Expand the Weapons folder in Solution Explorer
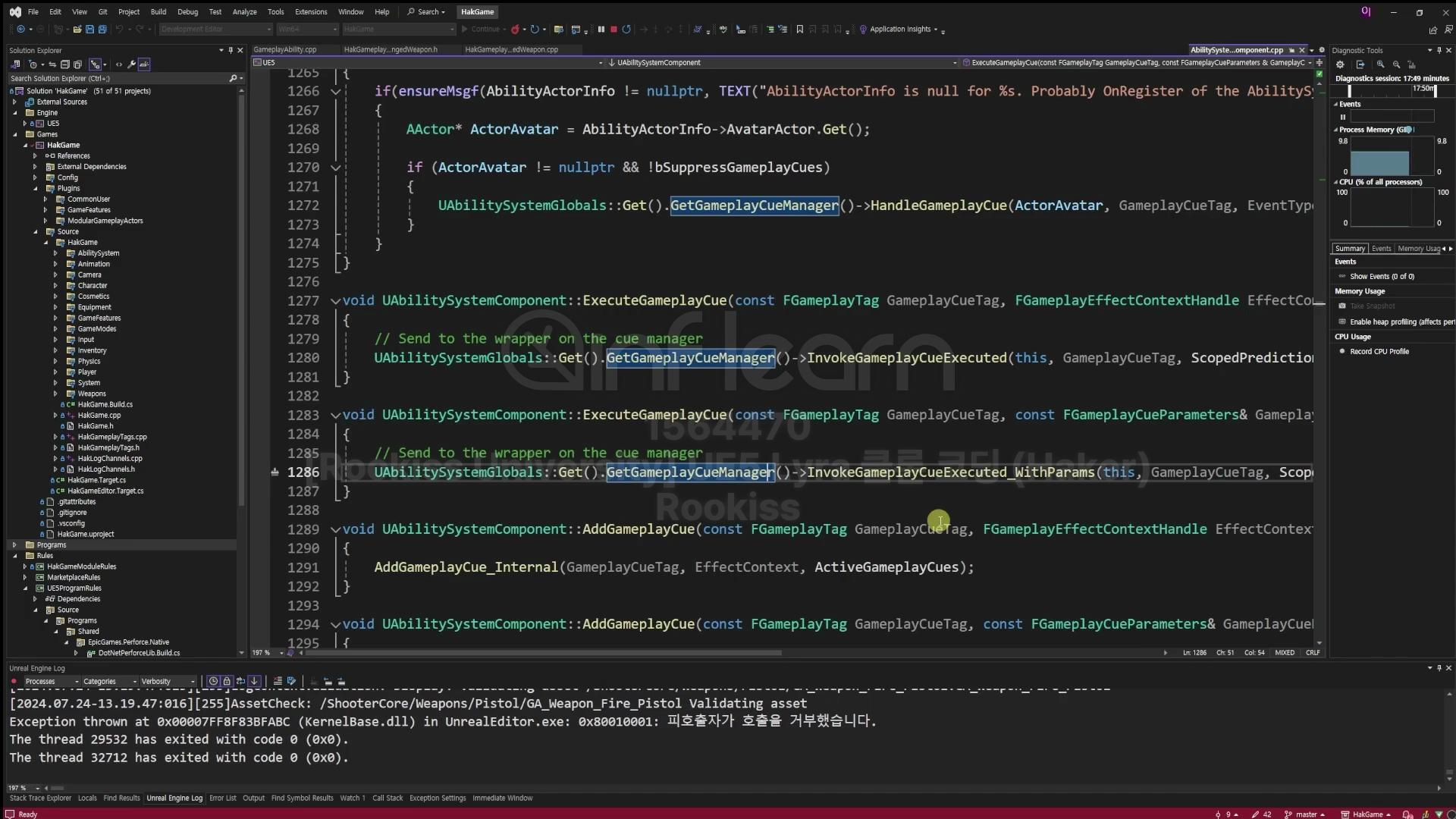This screenshot has width=1456, height=819. tap(55, 394)
